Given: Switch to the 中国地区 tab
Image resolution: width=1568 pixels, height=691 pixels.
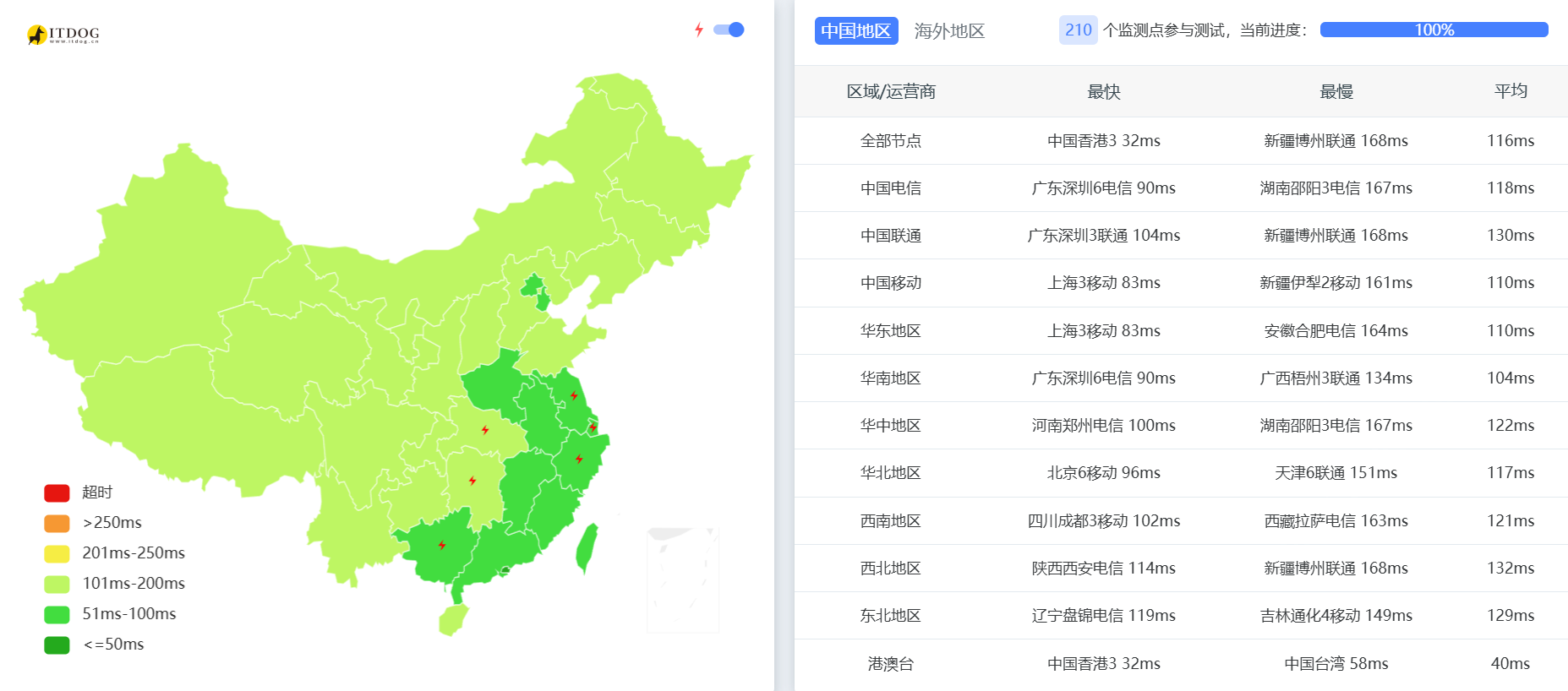Looking at the screenshot, I should pos(856,30).
